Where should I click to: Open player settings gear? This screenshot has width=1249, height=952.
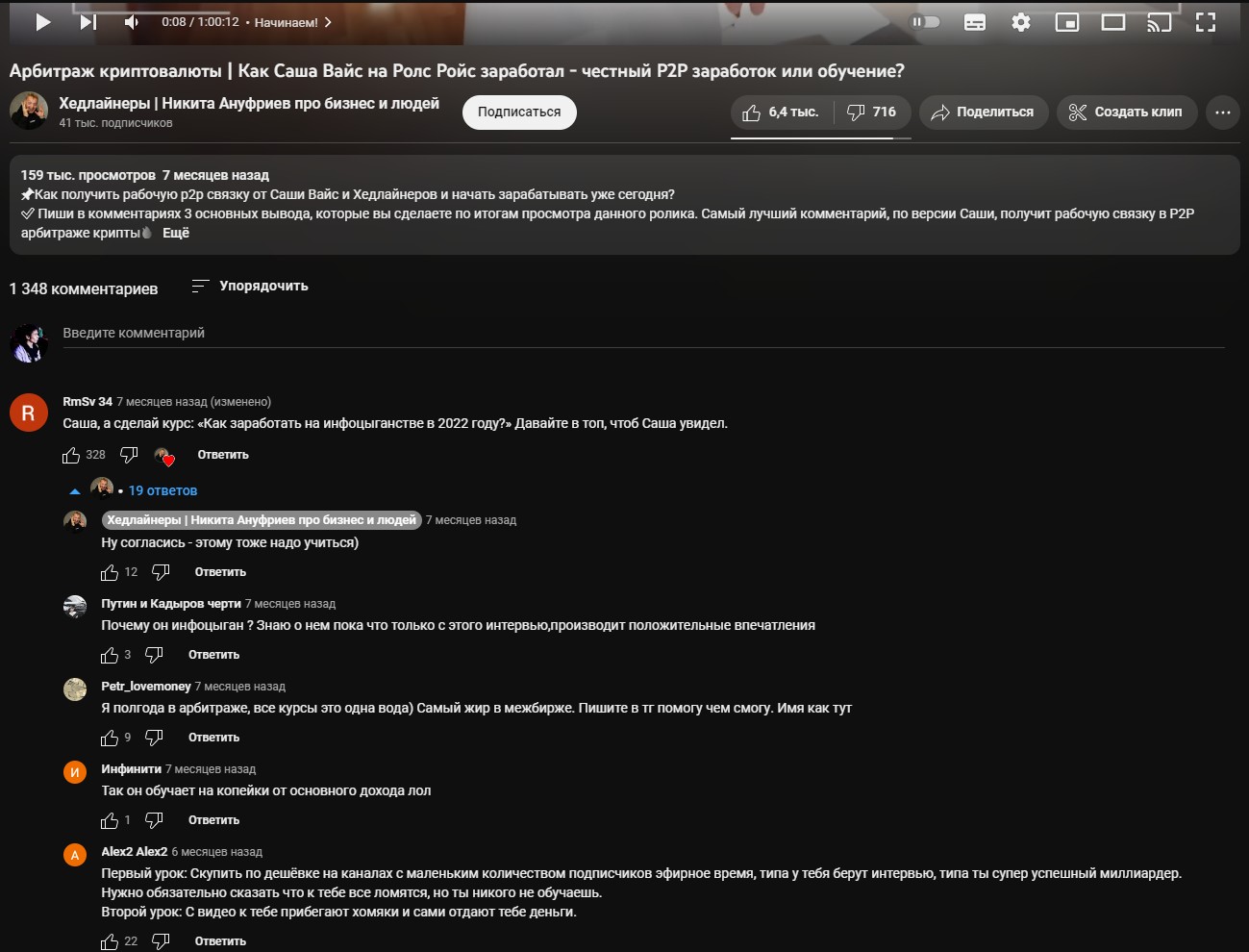[x=1021, y=22]
